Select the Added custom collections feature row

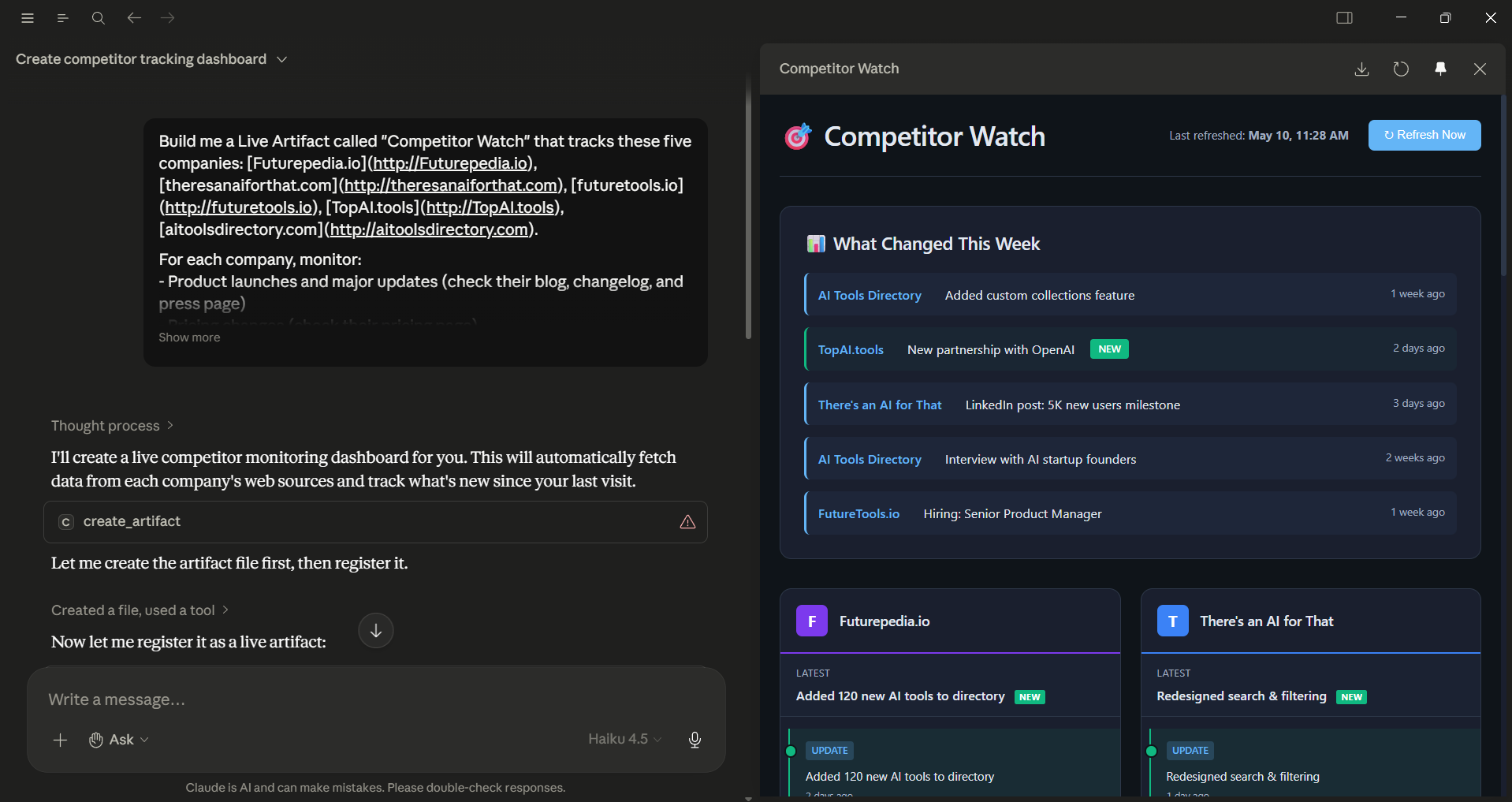point(1130,295)
